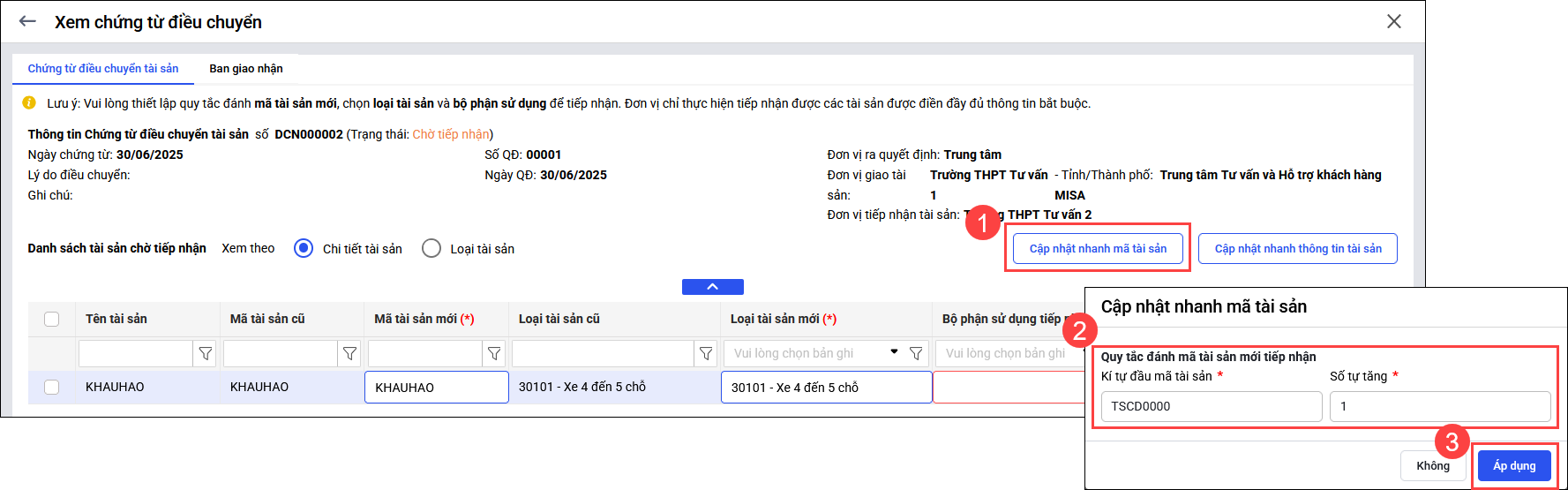Click the yellow info icon beside Lưu ý
The image size is (1568, 490).
click(30, 103)
